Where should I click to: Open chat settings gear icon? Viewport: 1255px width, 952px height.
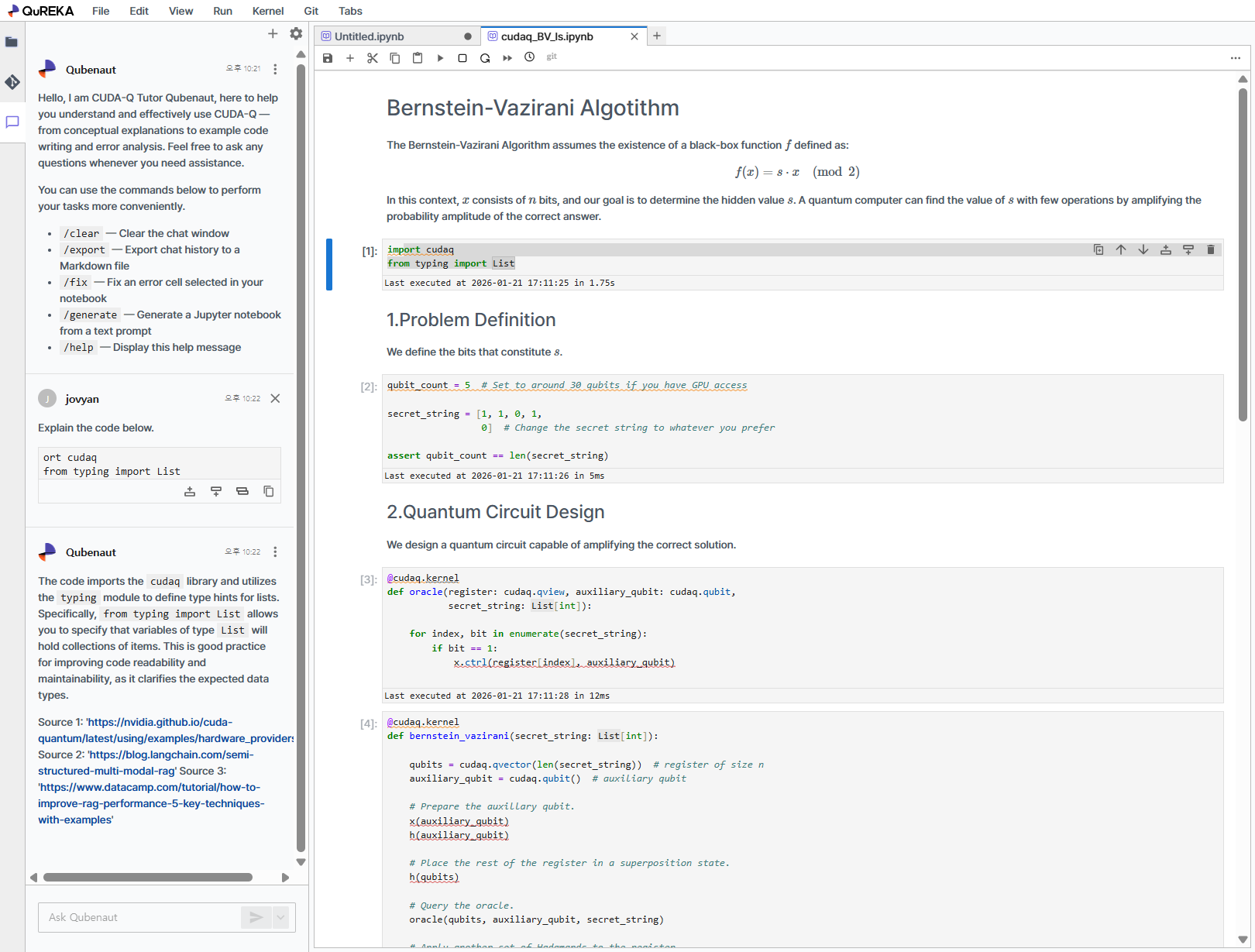[296, 33]
